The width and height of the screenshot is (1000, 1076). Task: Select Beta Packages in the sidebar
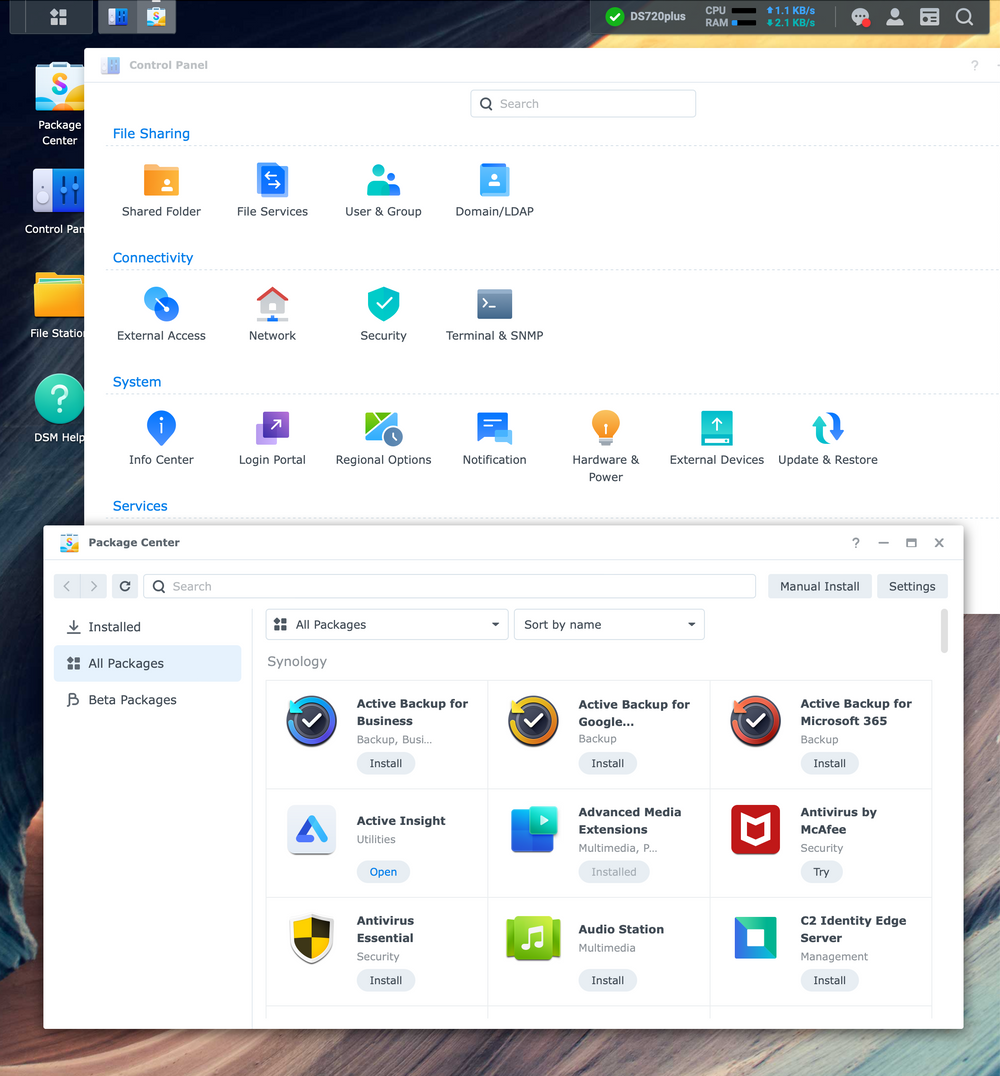[148, 699]
